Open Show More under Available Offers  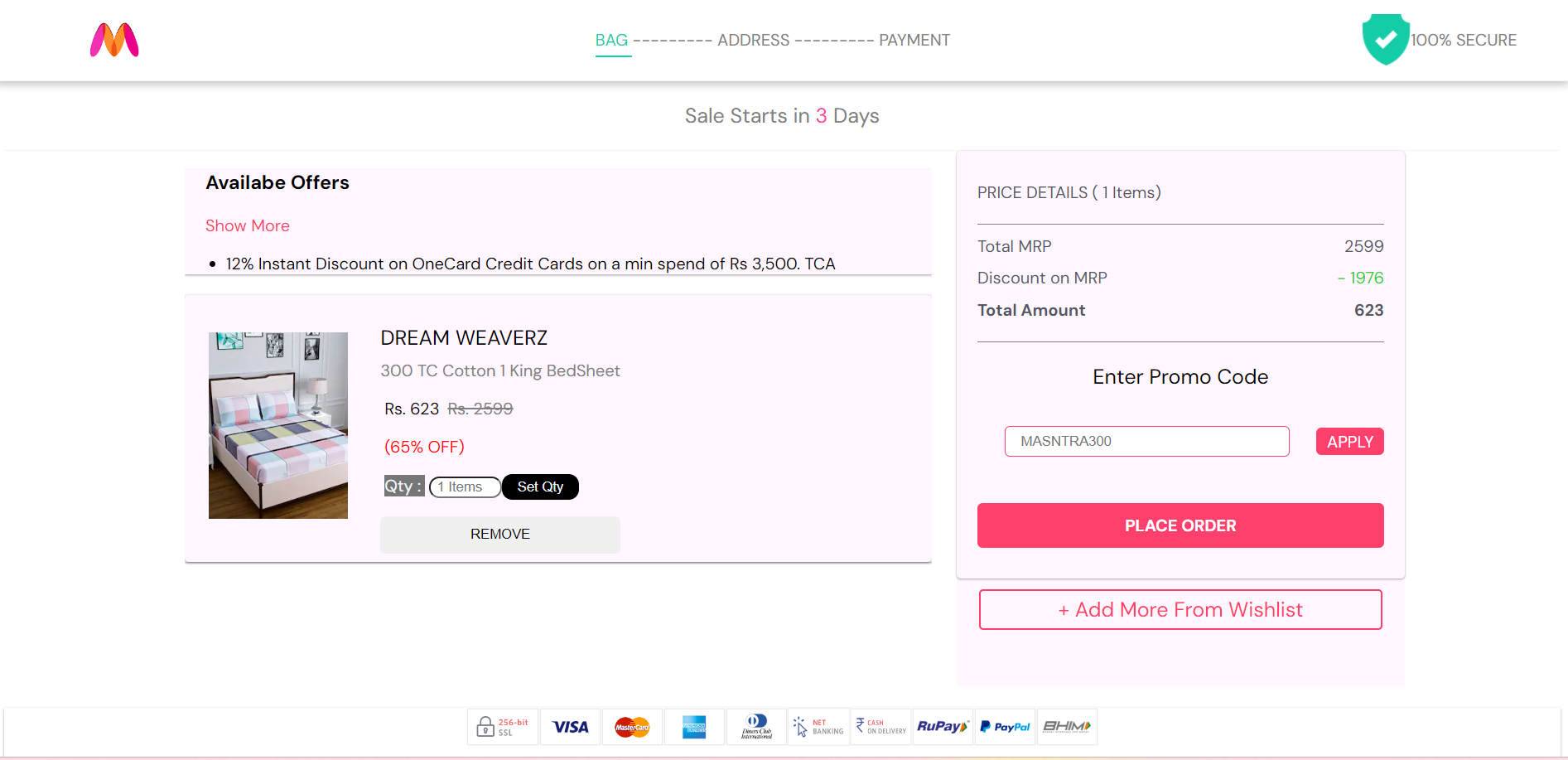click(x=247, y=225)
